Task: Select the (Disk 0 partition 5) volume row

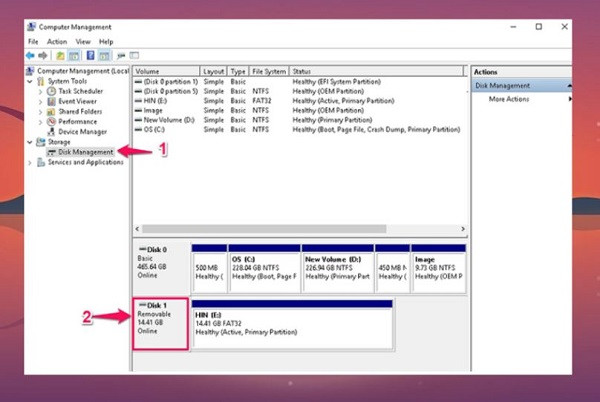Action: pyautogui.click(x=300, y=91)
